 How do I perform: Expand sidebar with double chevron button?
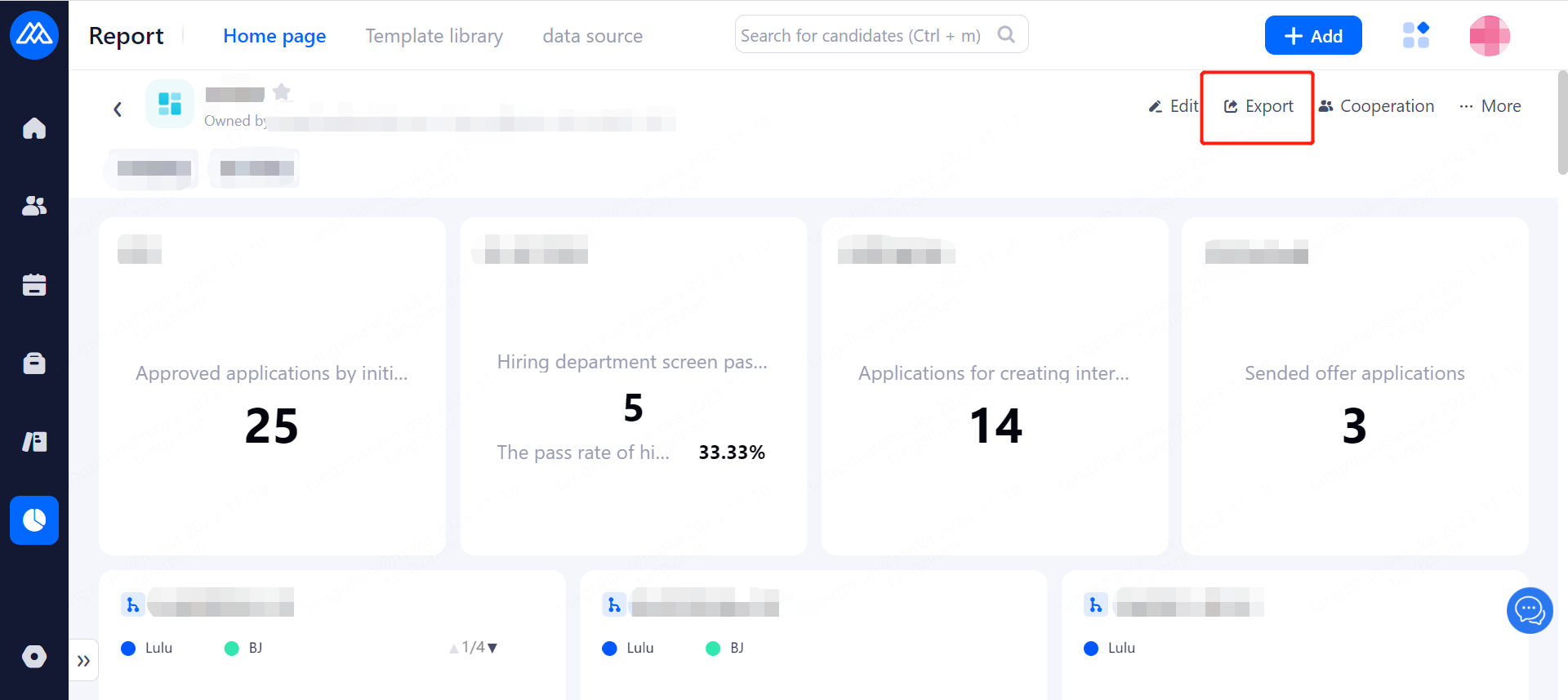click(x=83, y=661)
